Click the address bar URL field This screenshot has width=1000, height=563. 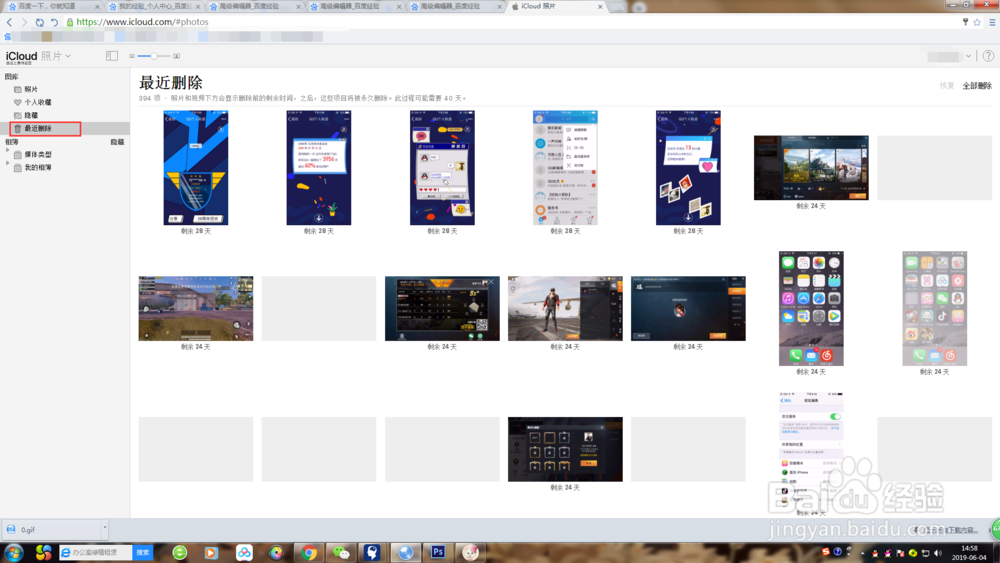point(510,22)
